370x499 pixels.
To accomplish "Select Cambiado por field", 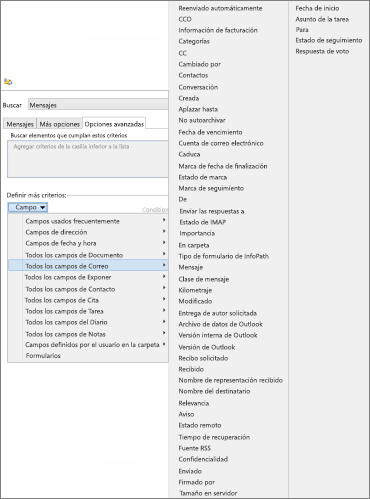I will (199, 64).
